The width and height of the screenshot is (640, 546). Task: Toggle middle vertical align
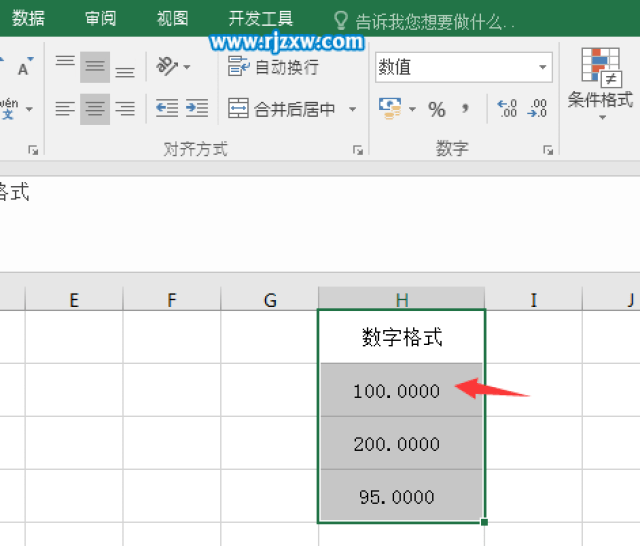click(95, 67)
